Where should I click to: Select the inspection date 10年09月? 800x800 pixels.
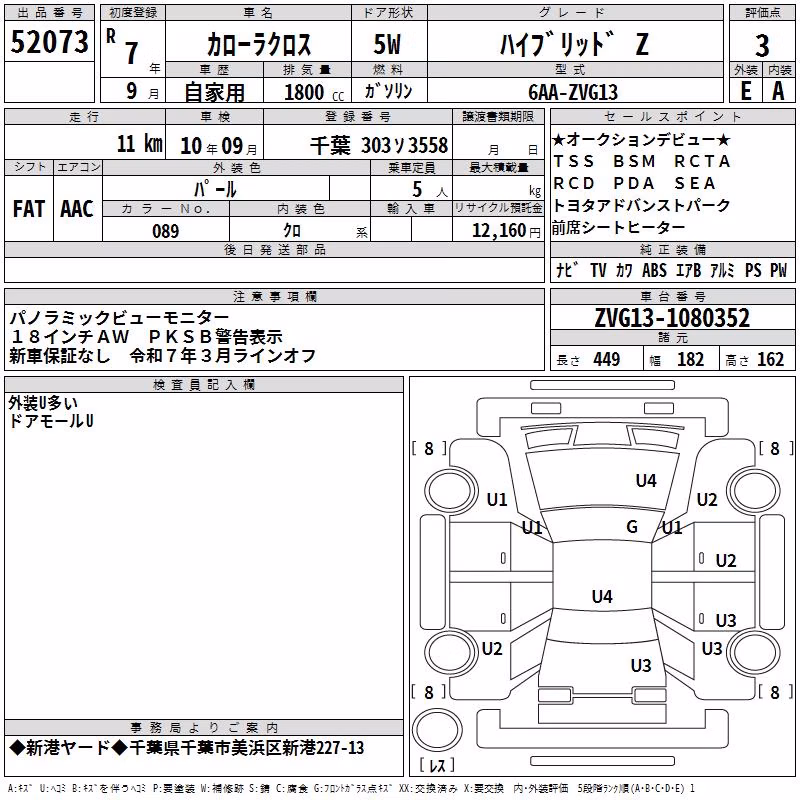219,146
